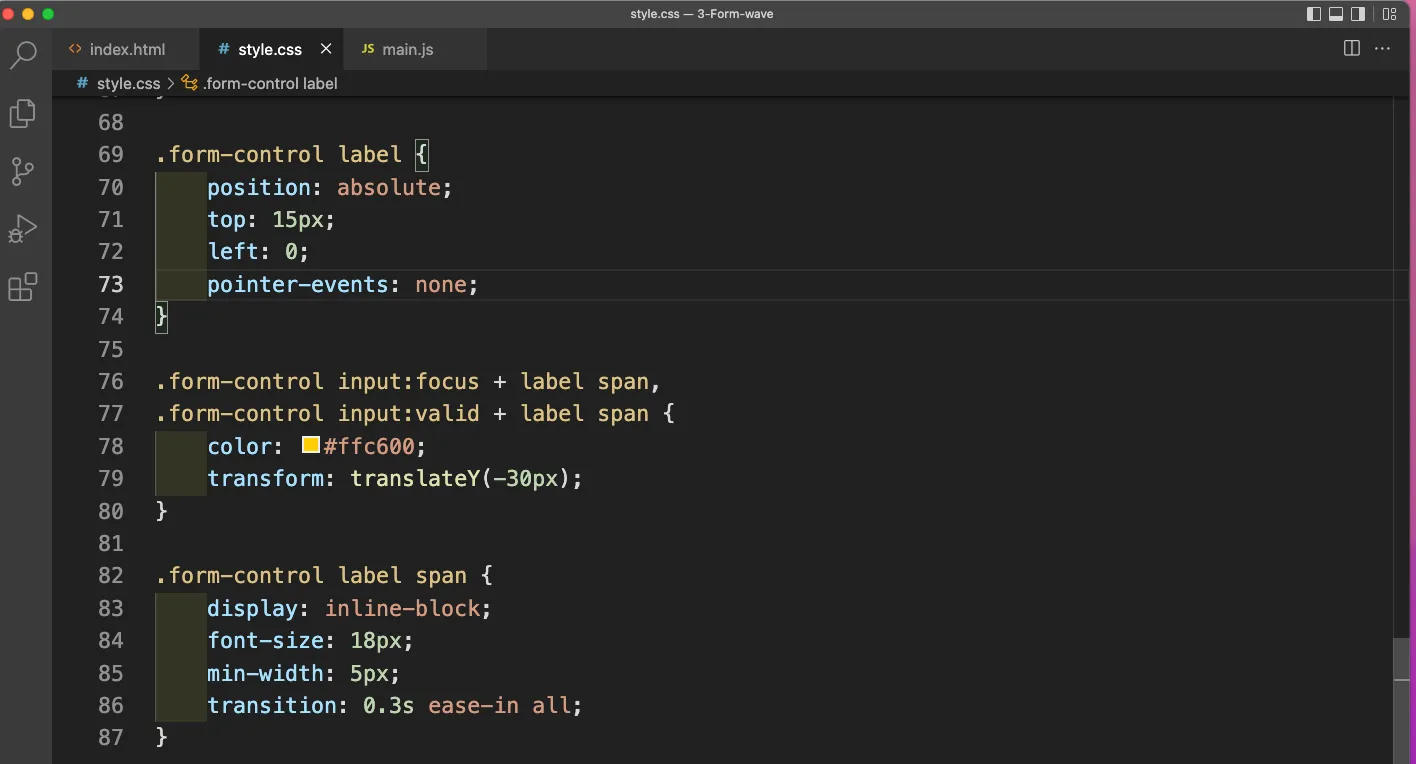1416x764 pixels.
Task: Open the Customize Layout control
Action: pos(1390,14)
